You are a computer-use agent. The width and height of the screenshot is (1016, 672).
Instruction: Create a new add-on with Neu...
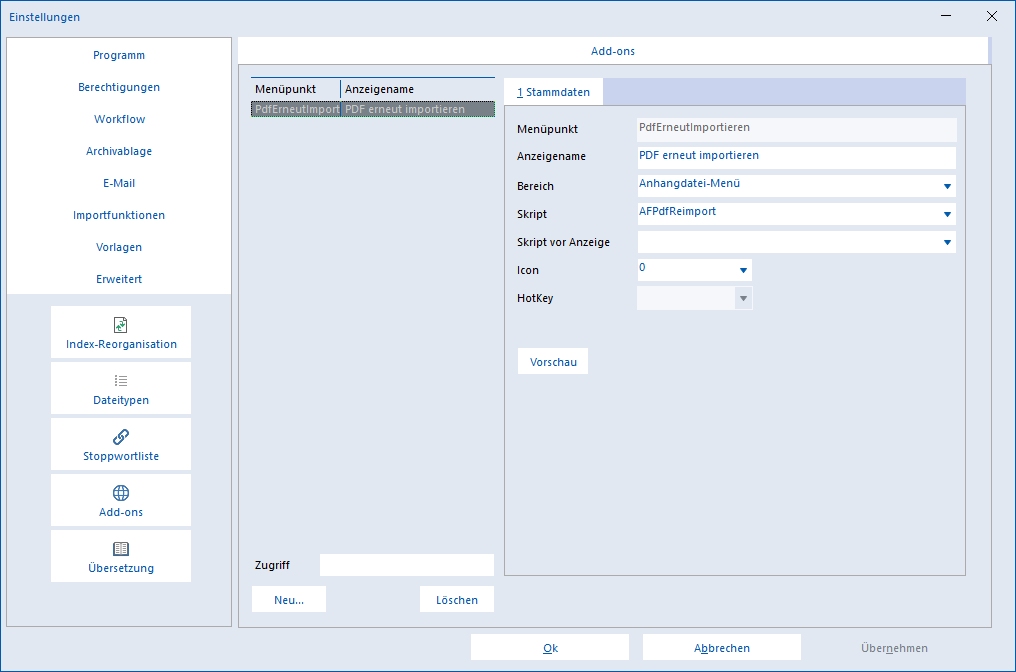click(x=289, y=599)
